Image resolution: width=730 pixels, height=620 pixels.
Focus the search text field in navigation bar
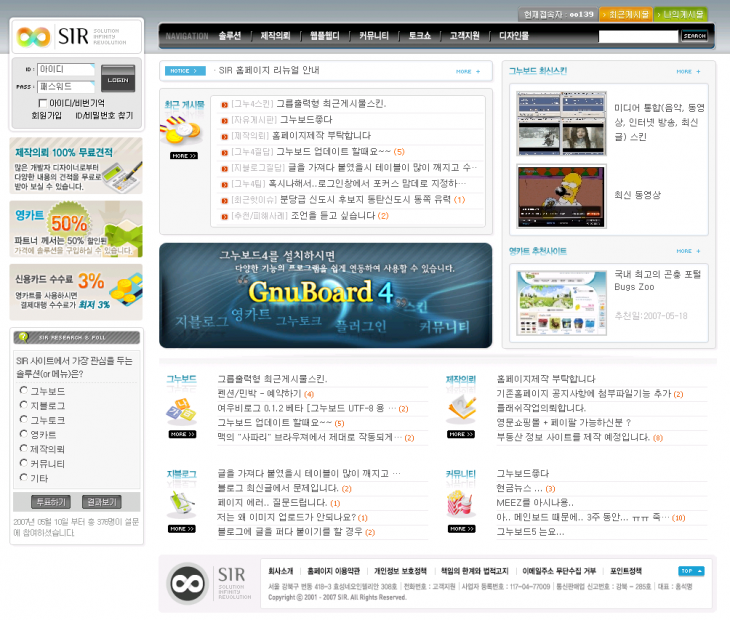click(638, 36)
